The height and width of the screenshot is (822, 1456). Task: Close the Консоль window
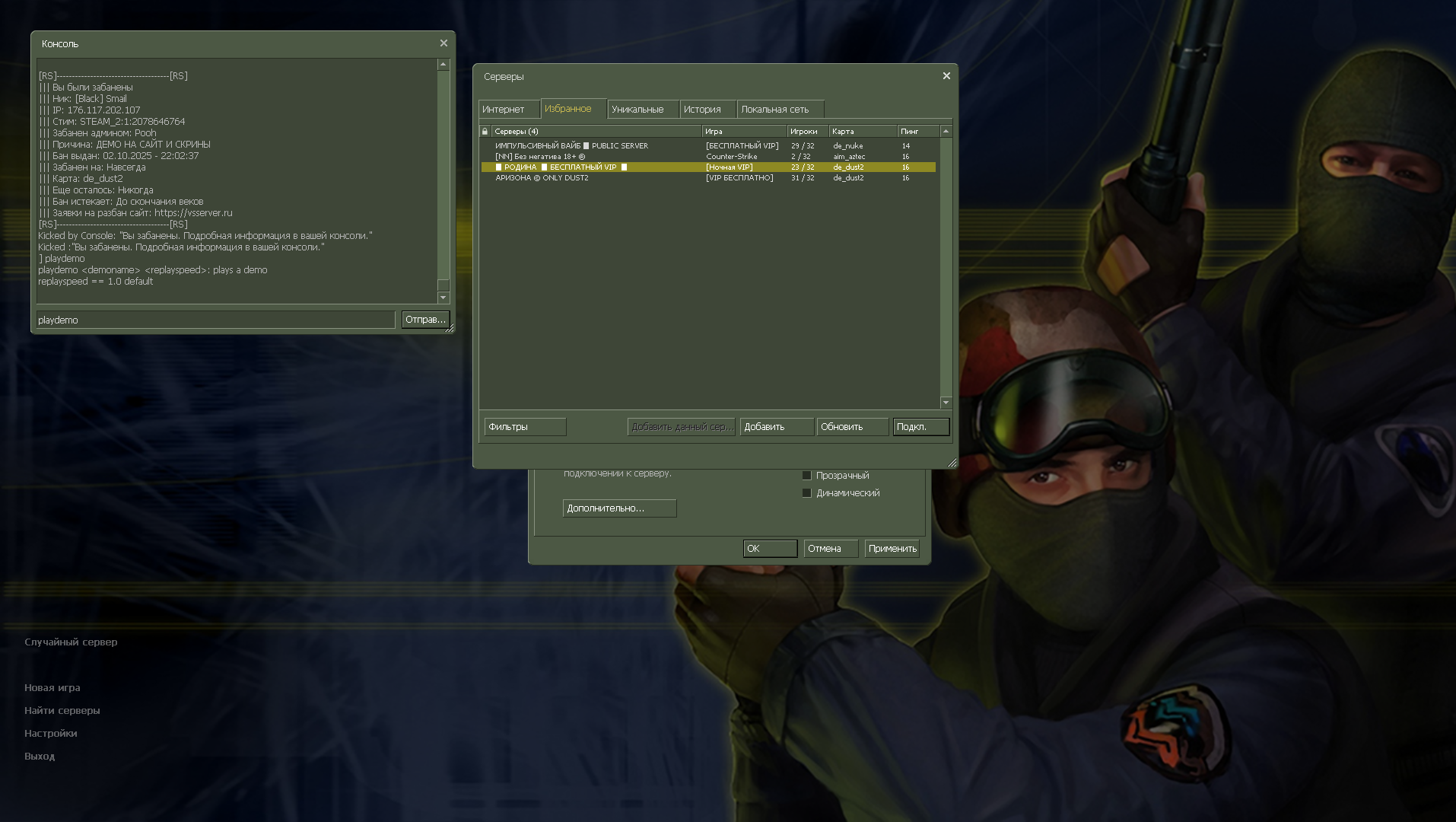click(x=443, y=43)
